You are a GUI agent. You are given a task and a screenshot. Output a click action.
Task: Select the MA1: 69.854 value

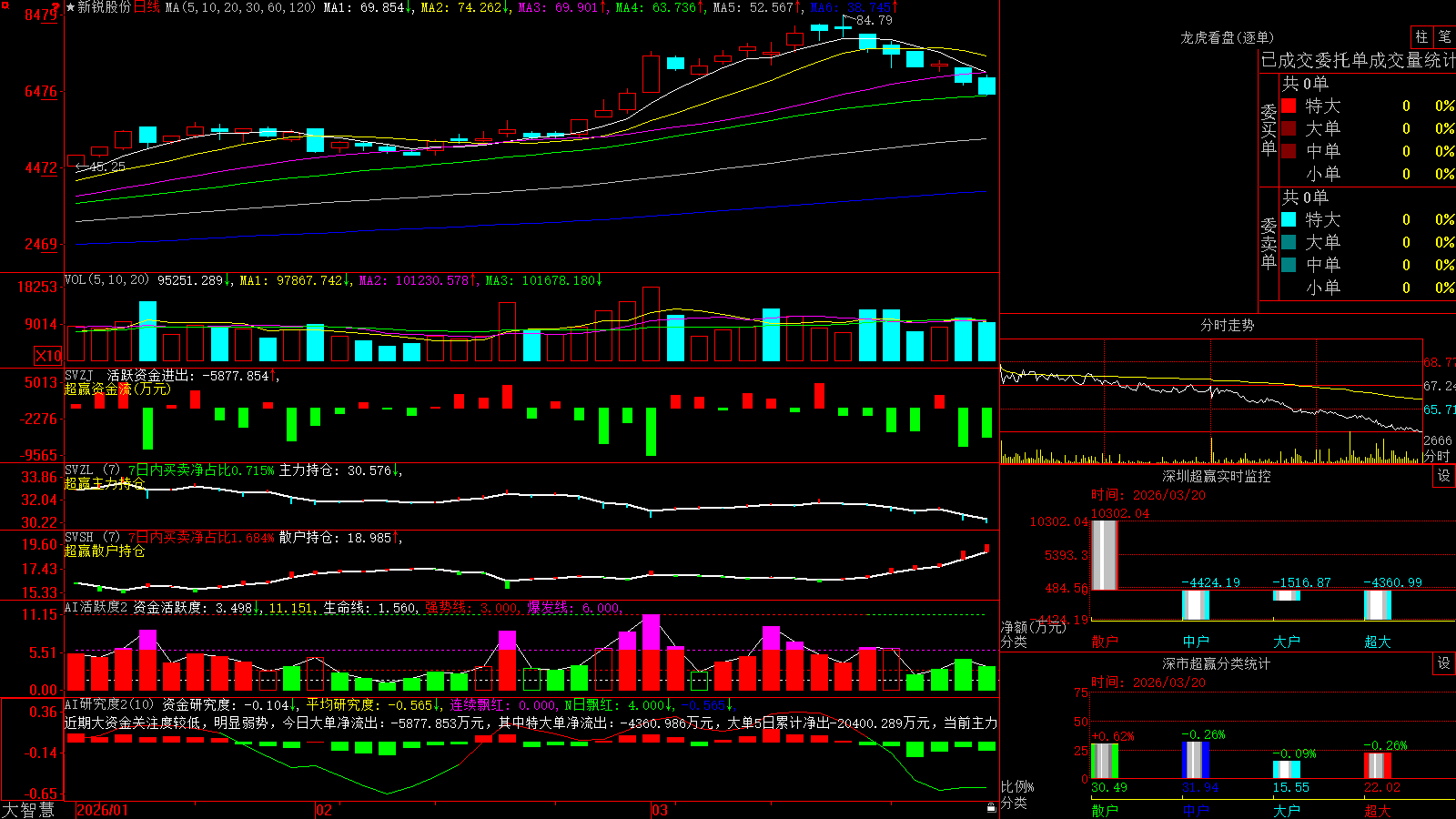click(x=364, y=7)
